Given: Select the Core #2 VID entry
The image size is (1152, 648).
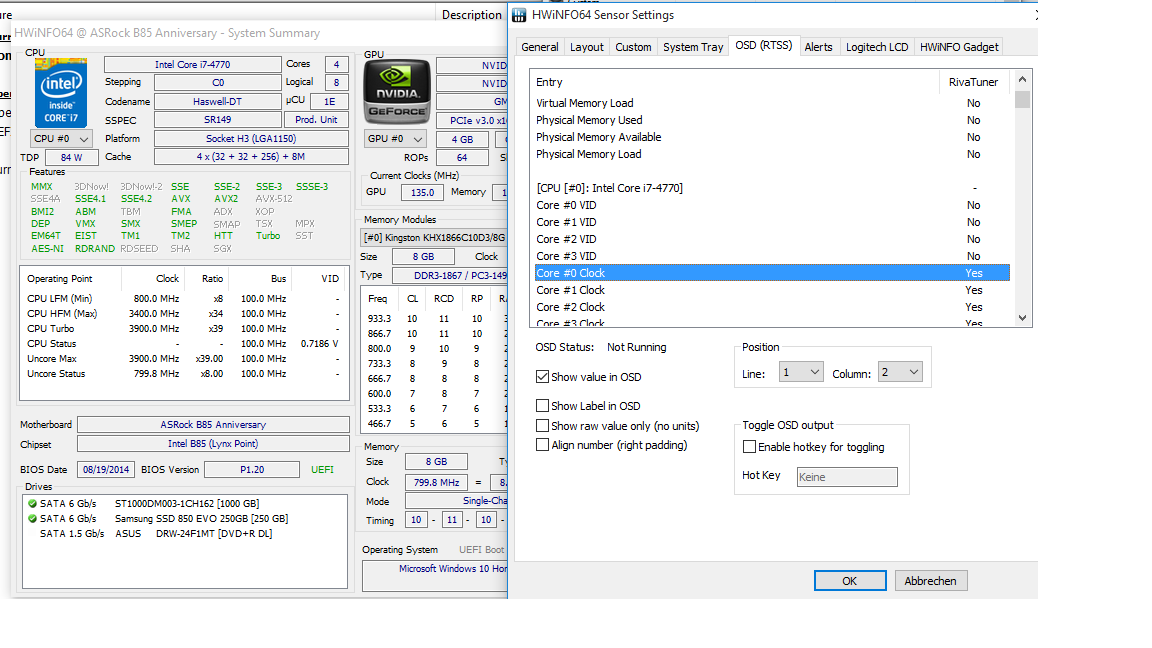Looking at the screenshot, I should pos(772,239).
